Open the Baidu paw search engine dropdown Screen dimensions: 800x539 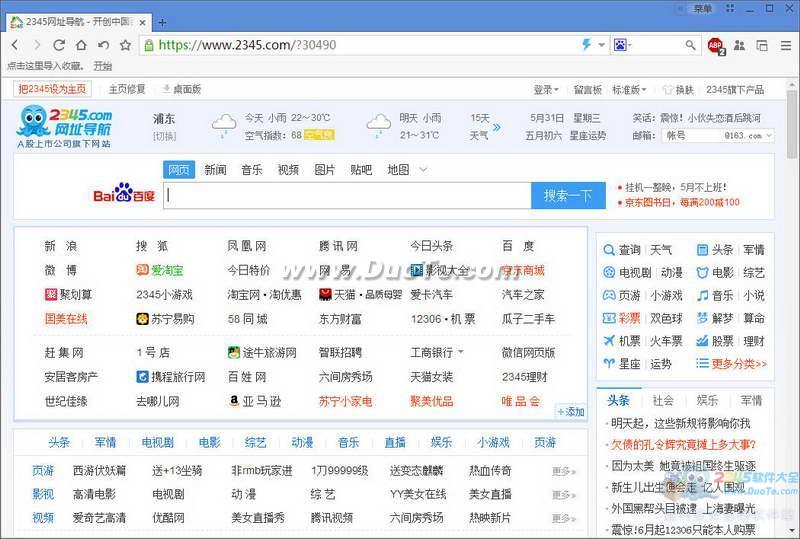click(x=622, y=45)
